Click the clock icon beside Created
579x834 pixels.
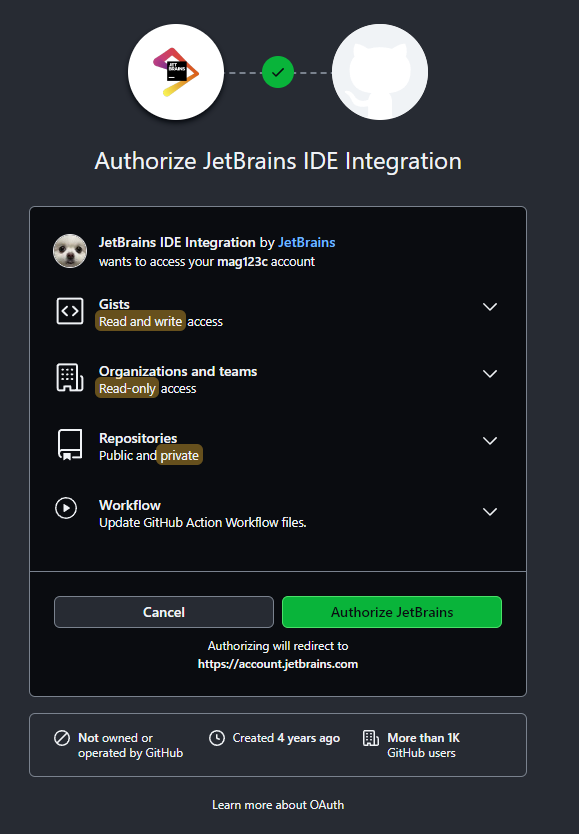pyautogui.click(x=217, y=738)
